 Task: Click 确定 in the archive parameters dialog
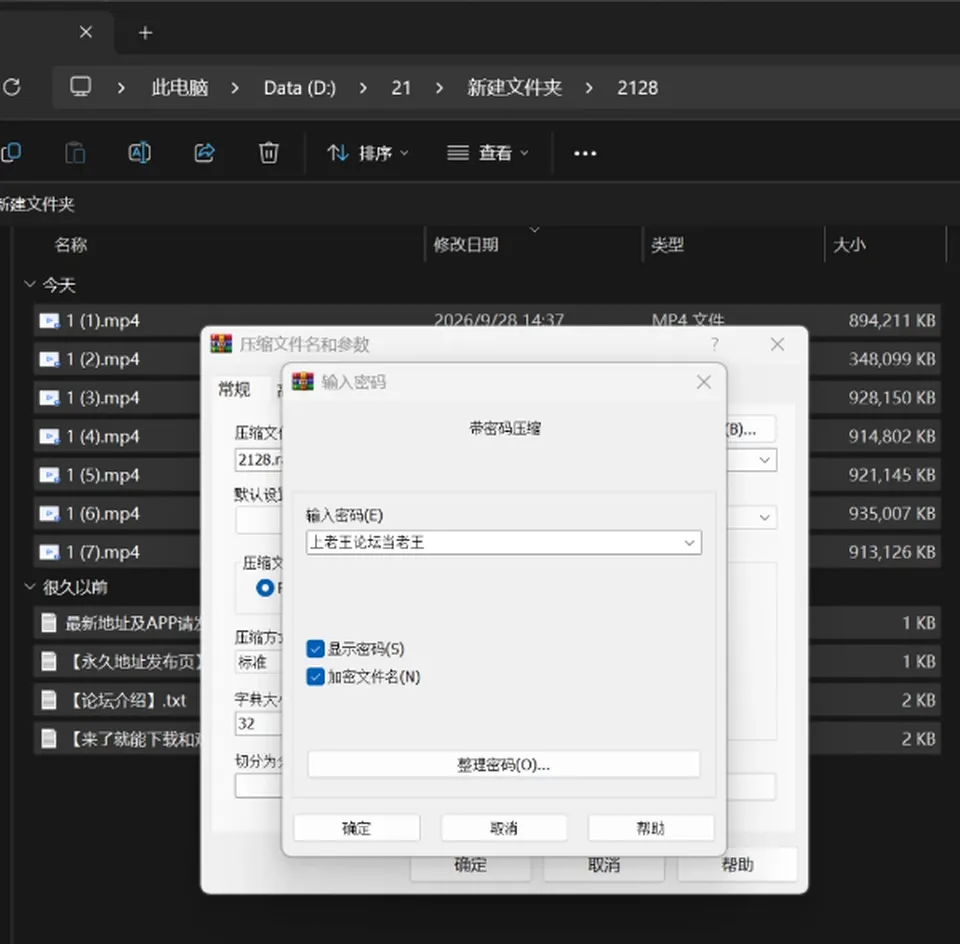click(470, 864)
